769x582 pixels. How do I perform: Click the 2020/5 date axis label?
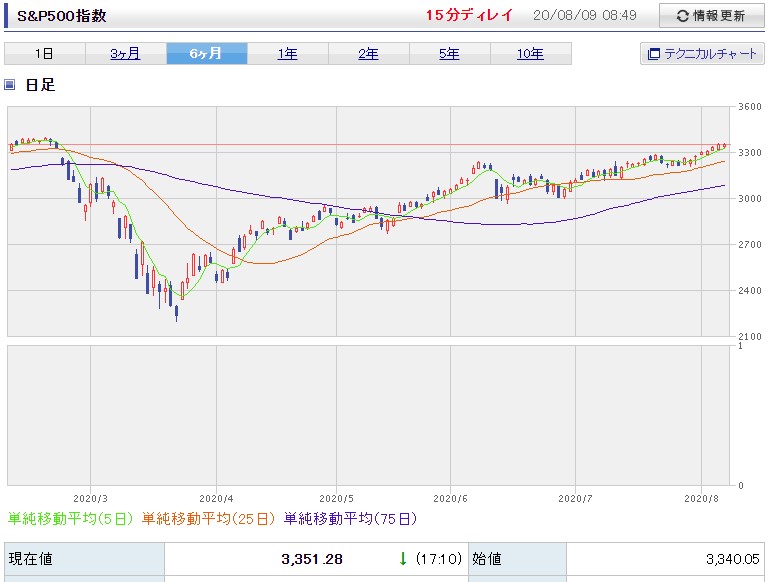[336, 499]
